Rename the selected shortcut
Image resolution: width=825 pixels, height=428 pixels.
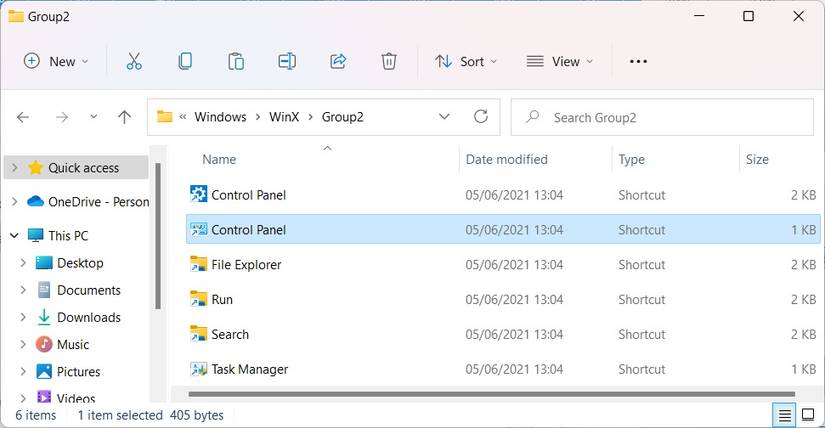(x=287, y=62)
